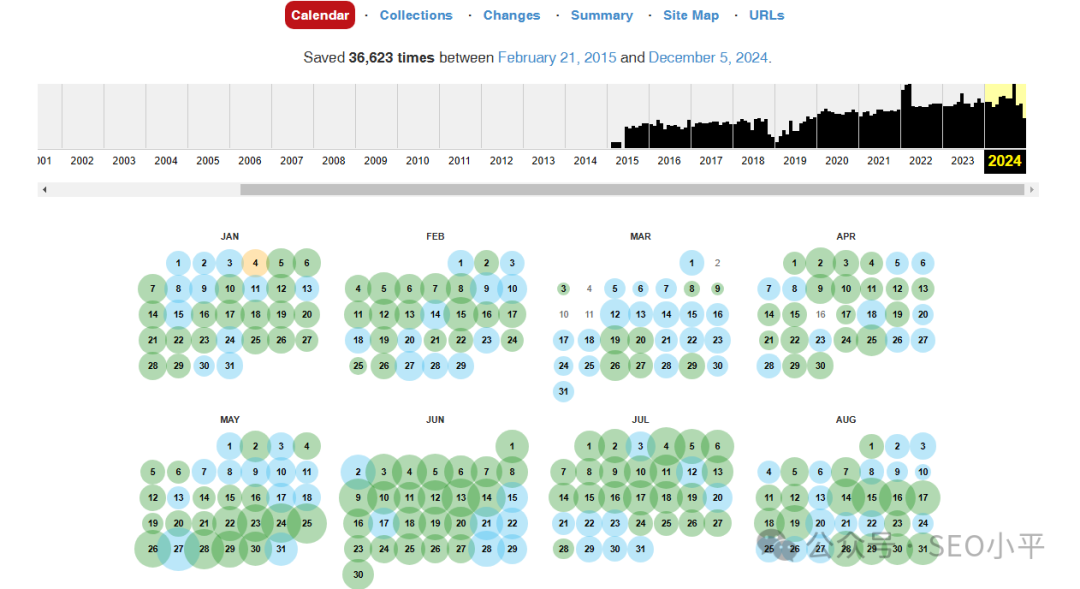Follow the February 21, 2015 link
Image resolution: width=1080 pixels, height=589 pixels.
click(557, 57)
